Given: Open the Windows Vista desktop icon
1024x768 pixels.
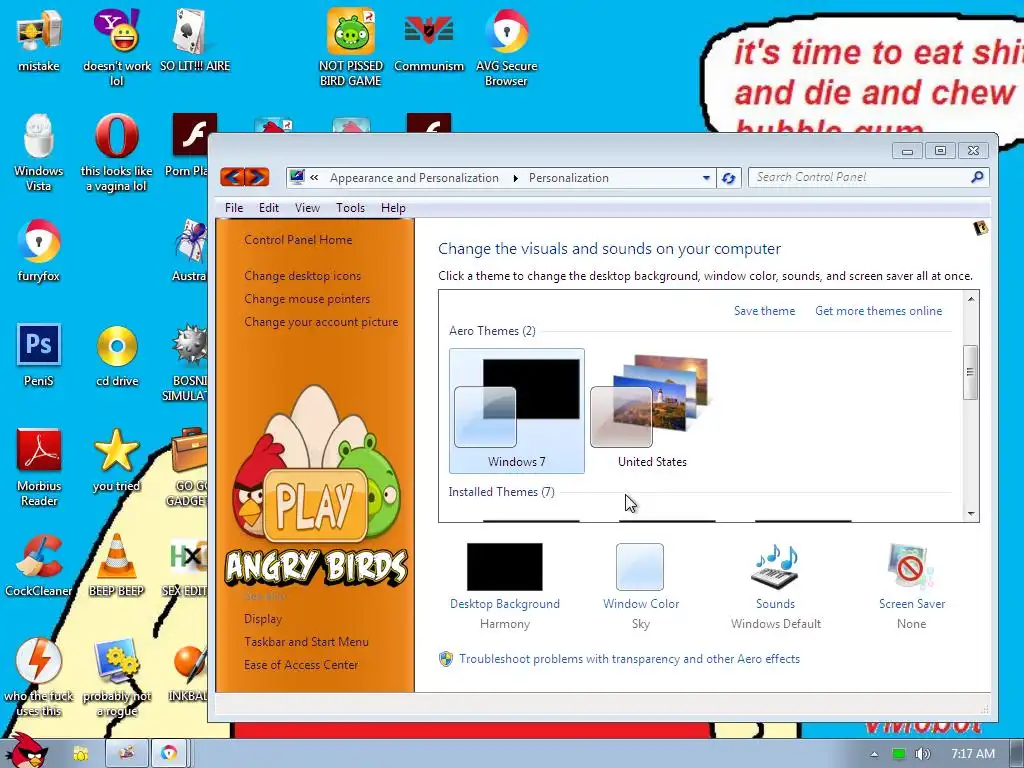Looking at the screenshot, I should (x=39, y=152).
